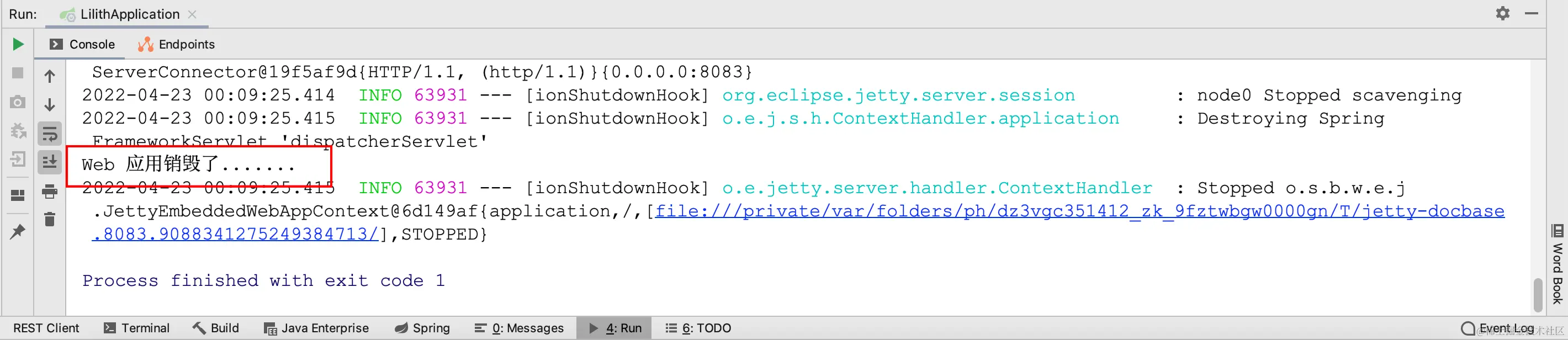
Task: Clear console with trash icon
Action: point(50,219)
